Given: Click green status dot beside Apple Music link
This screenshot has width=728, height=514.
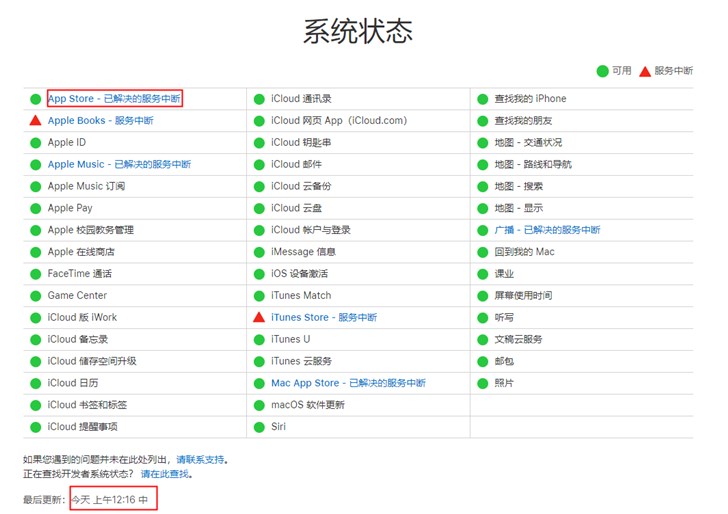Looking at the screenshot, I should point(36,164).
